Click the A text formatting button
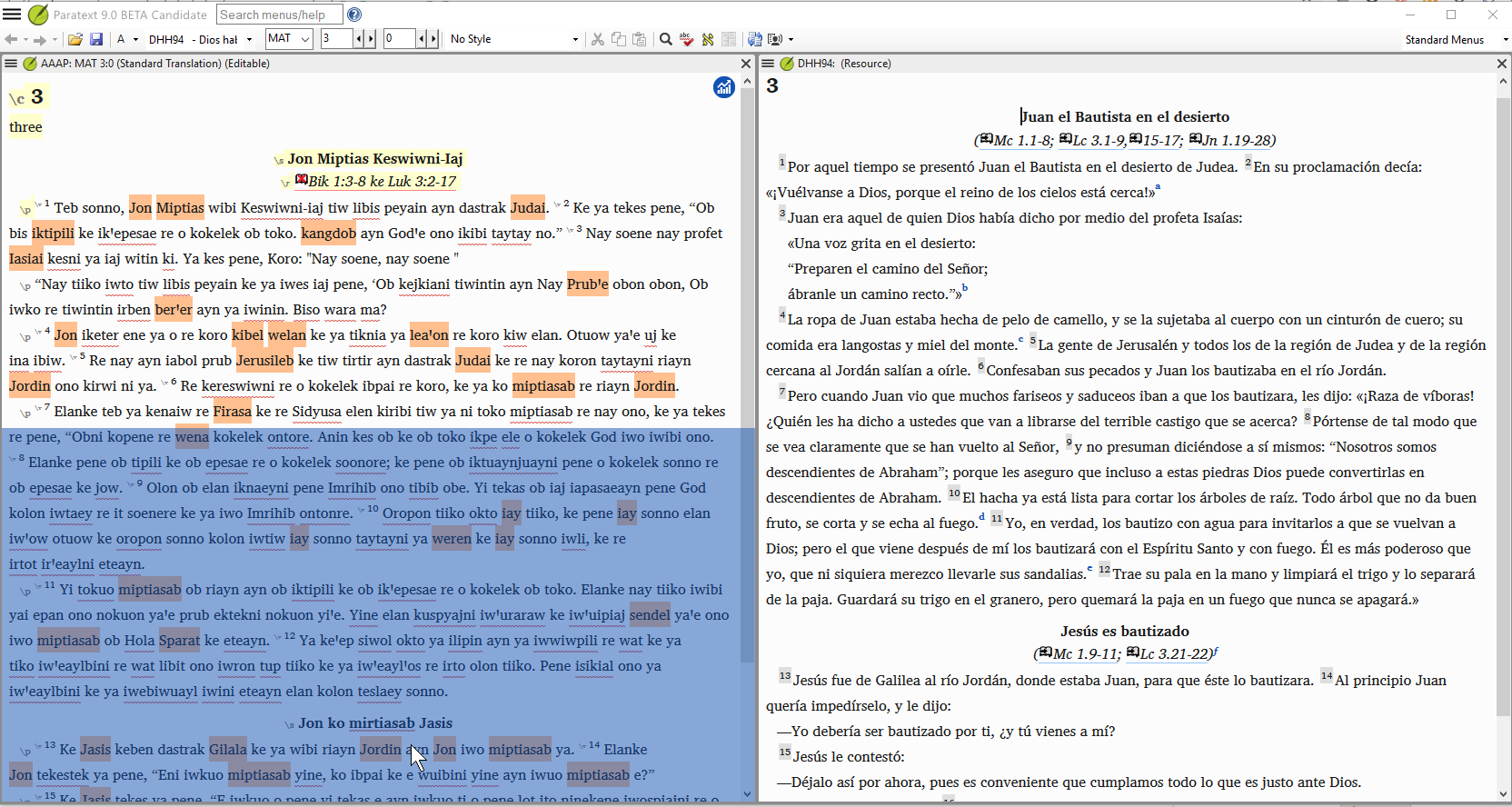This screenshot has width=1512, height=807. point(121,39)
